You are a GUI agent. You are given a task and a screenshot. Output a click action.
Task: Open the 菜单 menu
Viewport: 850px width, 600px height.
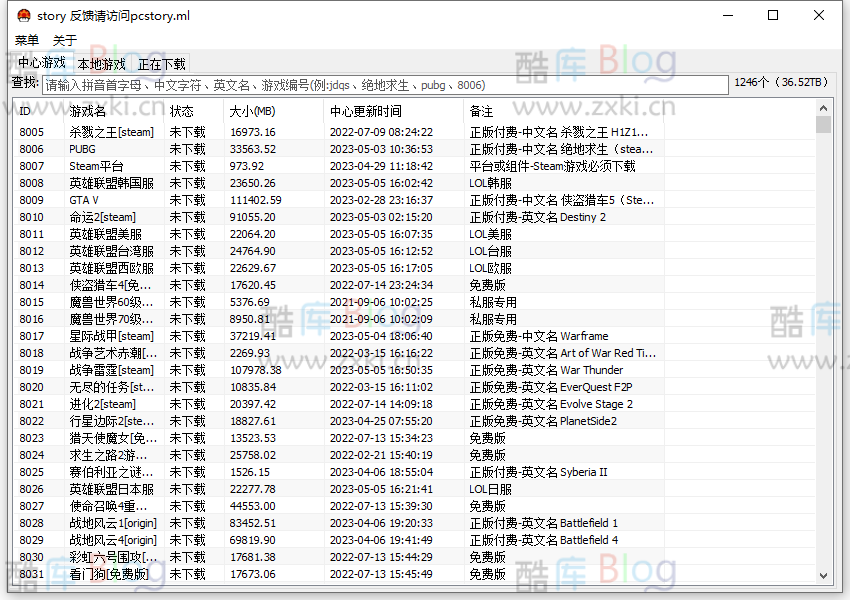pos(25,40)
